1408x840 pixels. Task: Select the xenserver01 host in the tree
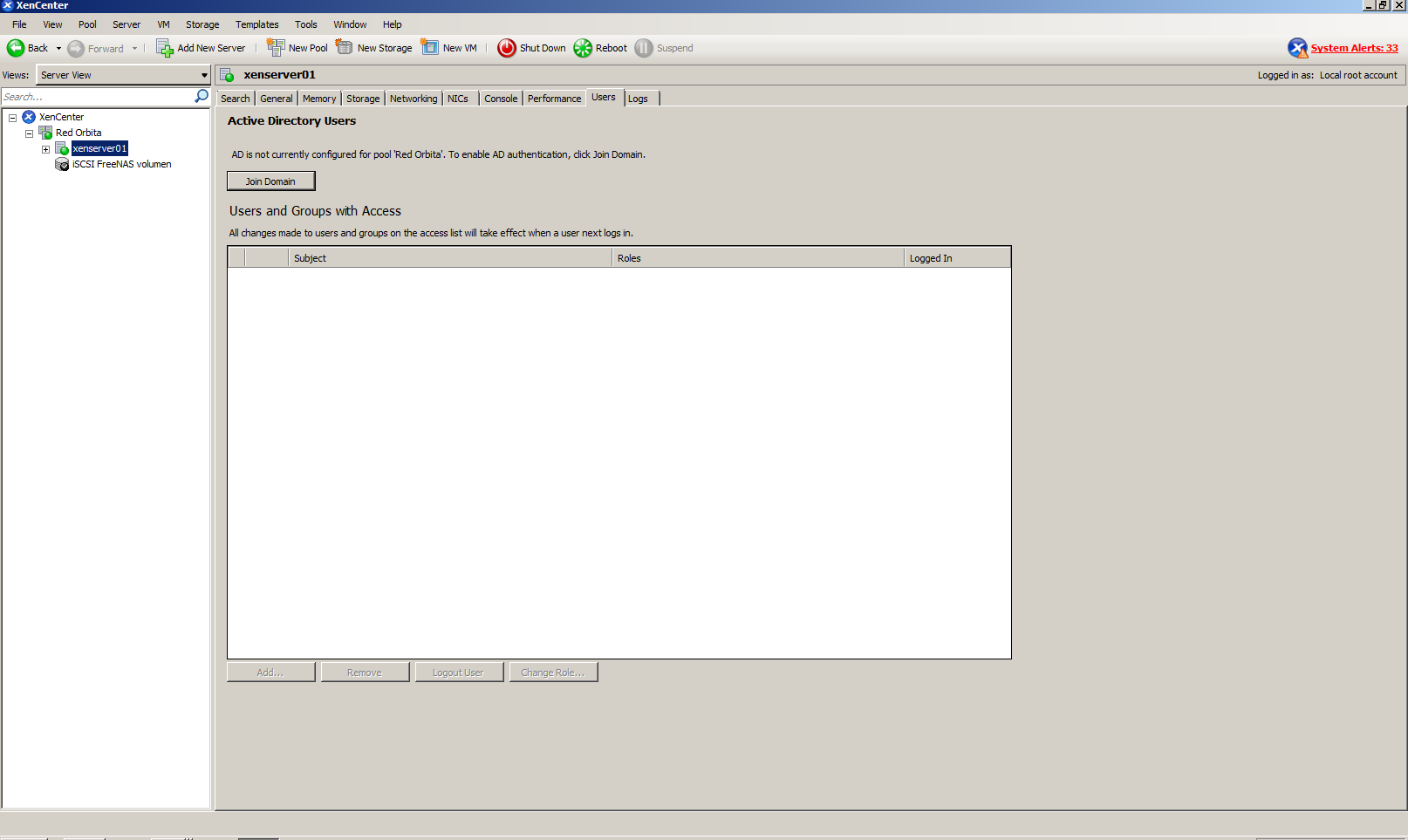click(99, 148)
